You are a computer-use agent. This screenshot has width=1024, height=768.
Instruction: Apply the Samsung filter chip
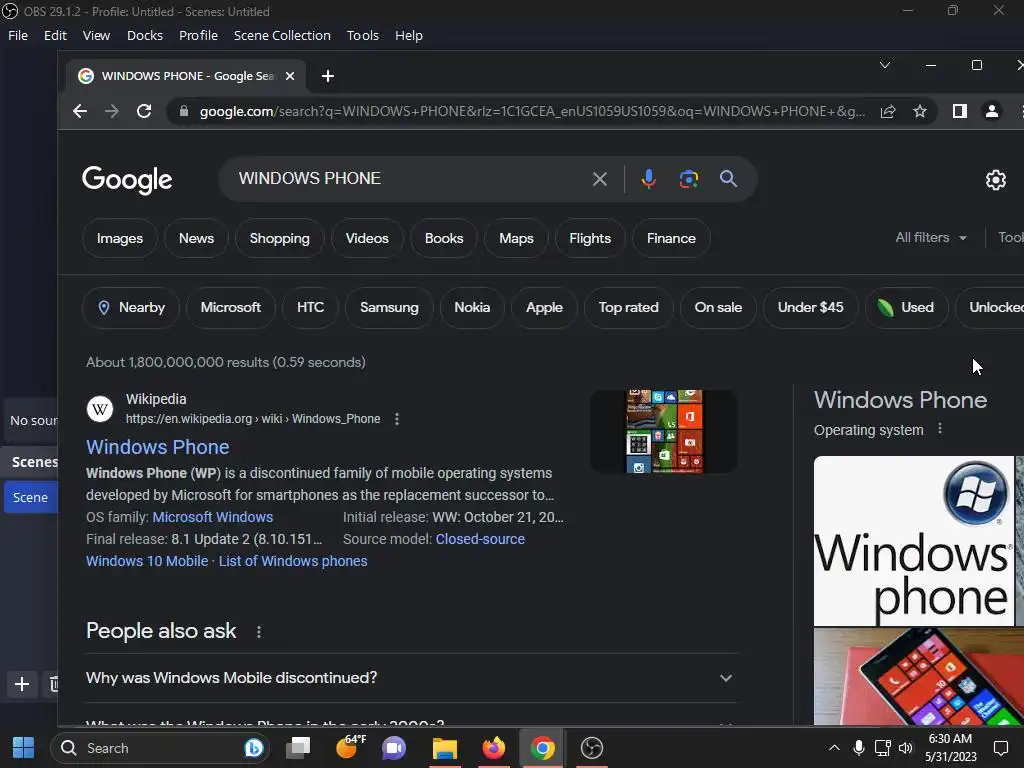point(389,308)
